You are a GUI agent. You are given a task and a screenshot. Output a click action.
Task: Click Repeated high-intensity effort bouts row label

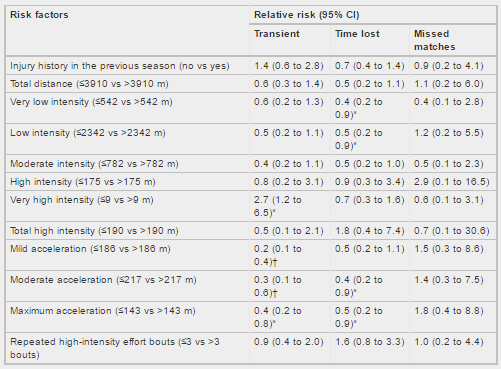(115, 348)
